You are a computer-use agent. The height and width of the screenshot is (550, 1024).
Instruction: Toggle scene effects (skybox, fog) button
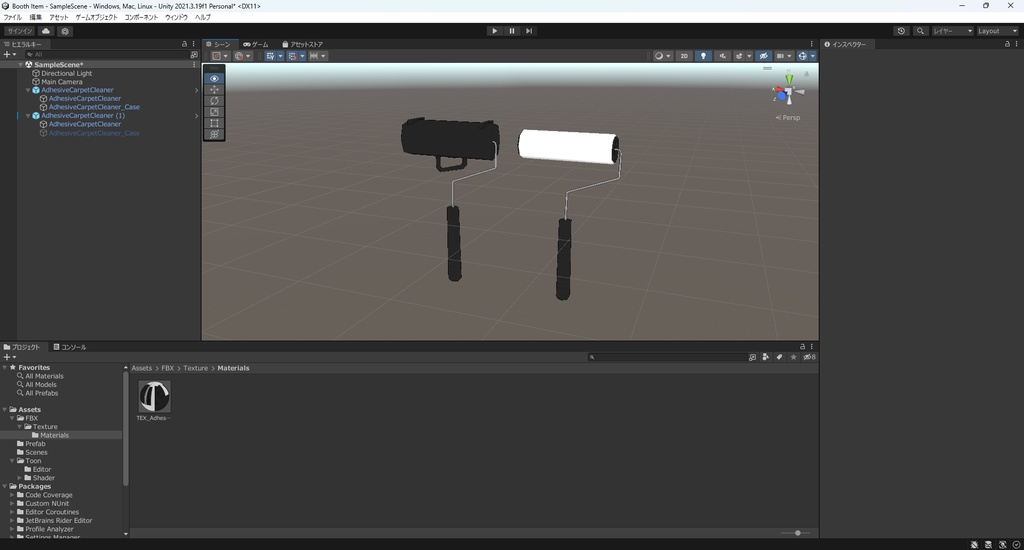[739, 56]
